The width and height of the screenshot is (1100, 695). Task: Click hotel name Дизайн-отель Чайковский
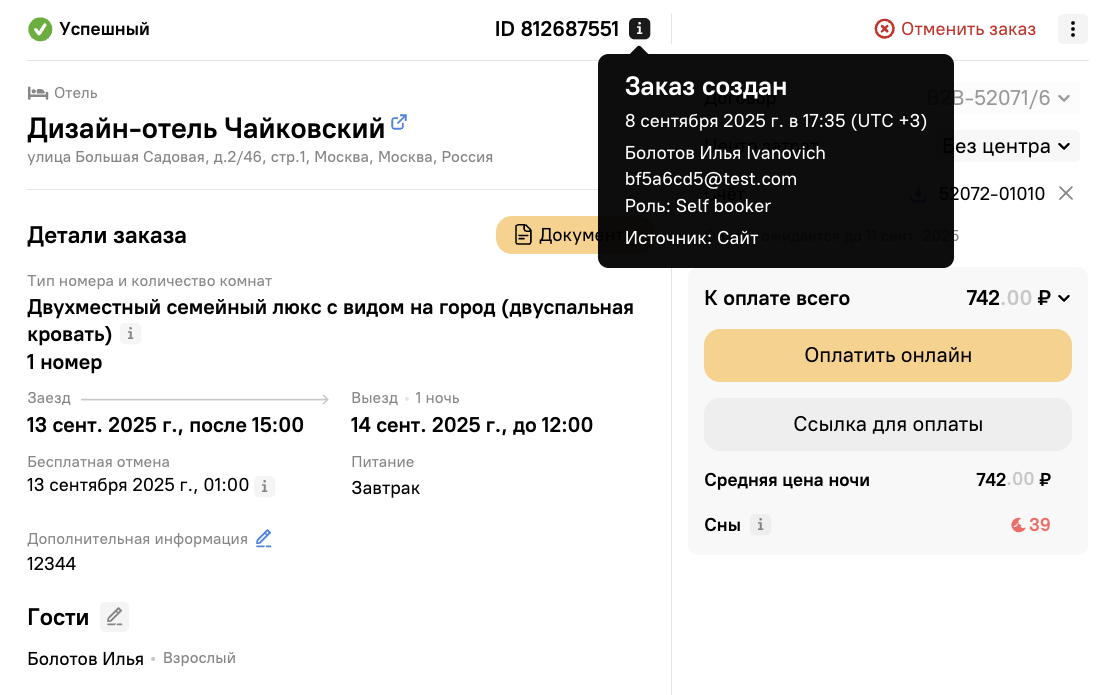(x=206, y=128)
